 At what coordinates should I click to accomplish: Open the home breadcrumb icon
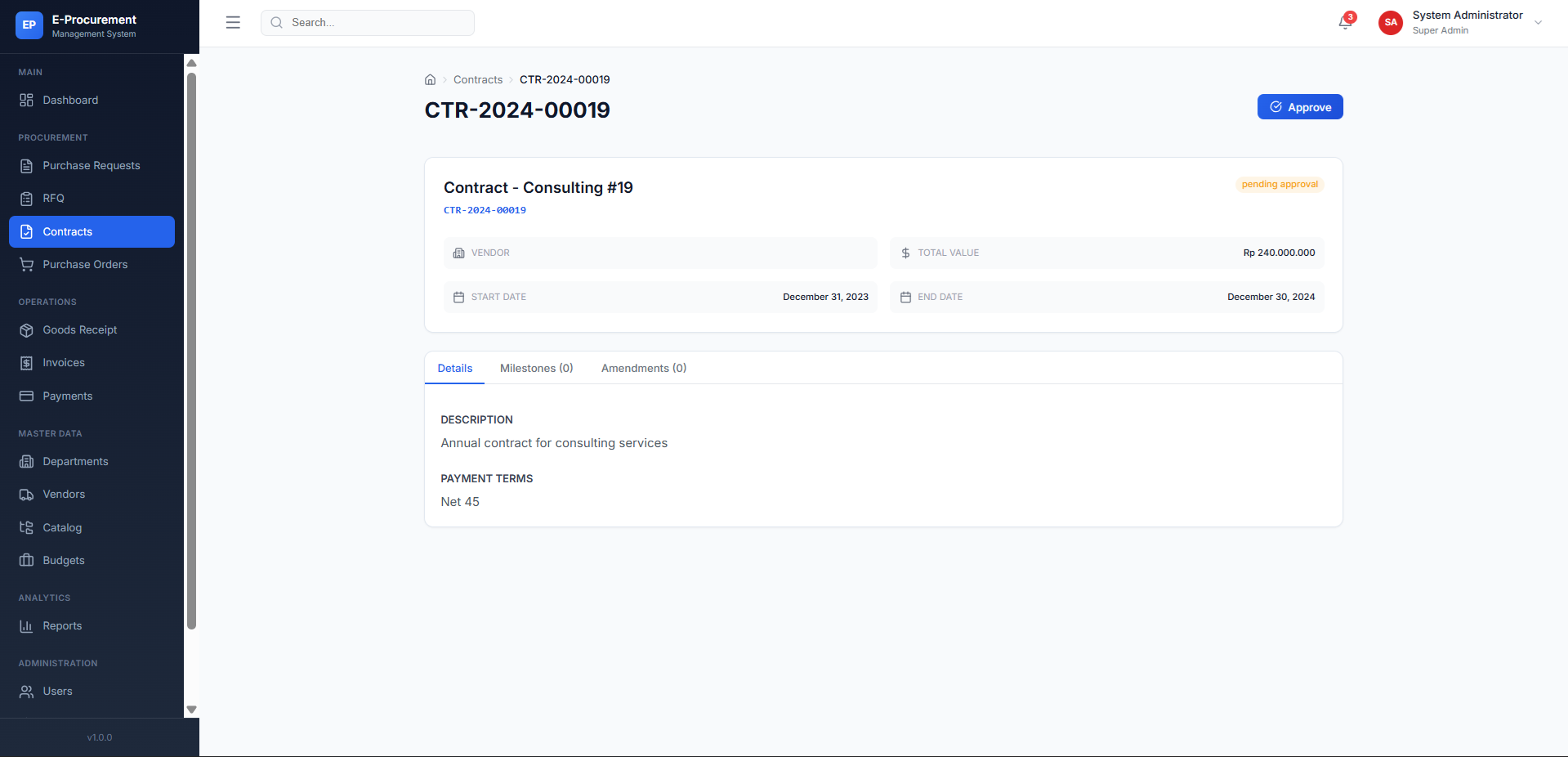pos(431,79)
